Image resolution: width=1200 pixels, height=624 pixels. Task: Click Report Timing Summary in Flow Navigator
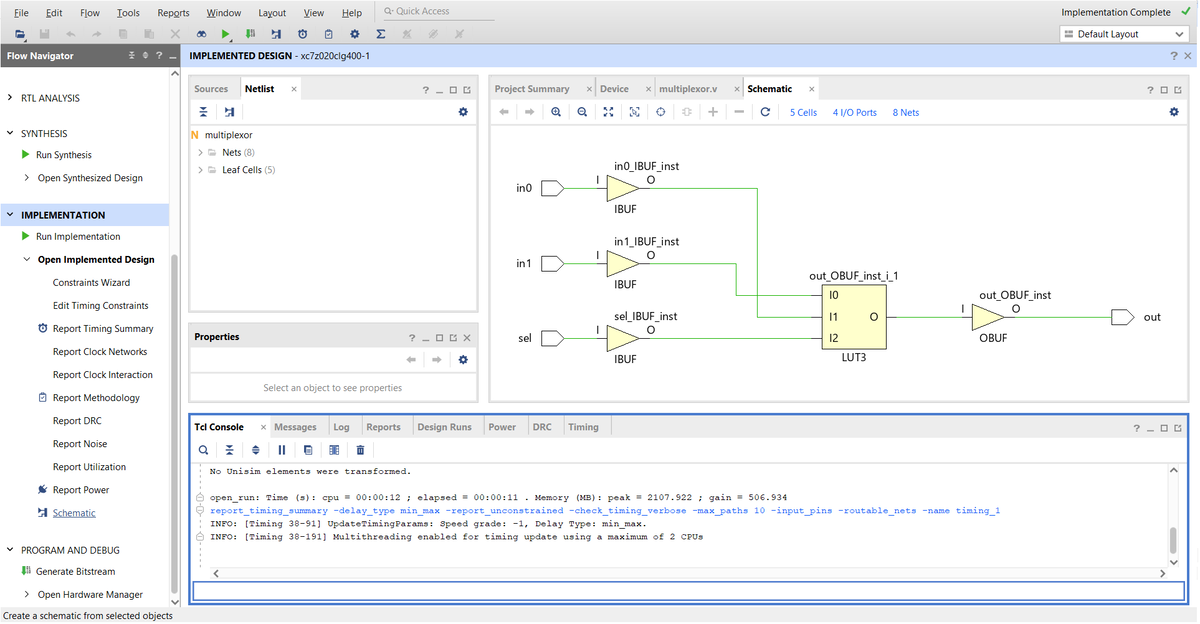[103, 329]
